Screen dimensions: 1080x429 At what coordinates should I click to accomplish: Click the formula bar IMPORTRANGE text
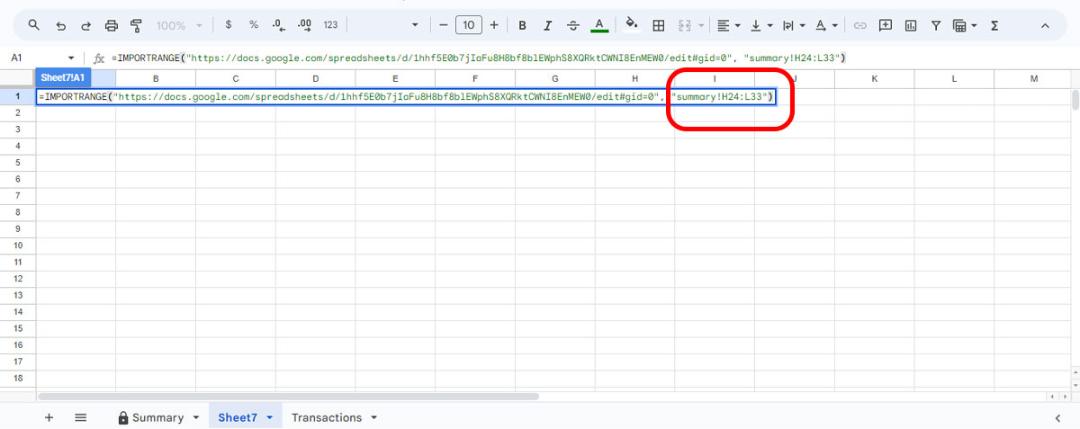tap(478, 58)
